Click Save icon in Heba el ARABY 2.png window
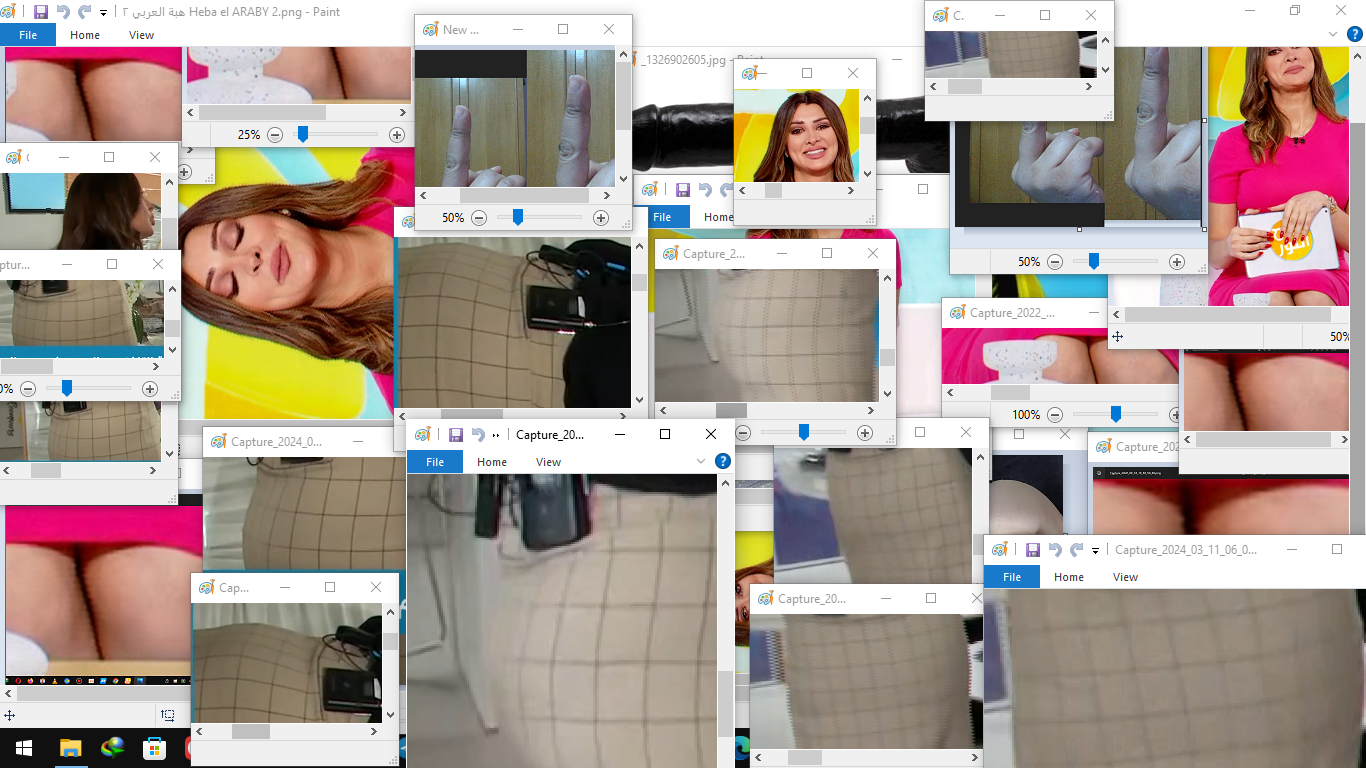This screenshot has width=1366, height=768. click(x=41, y=12)
